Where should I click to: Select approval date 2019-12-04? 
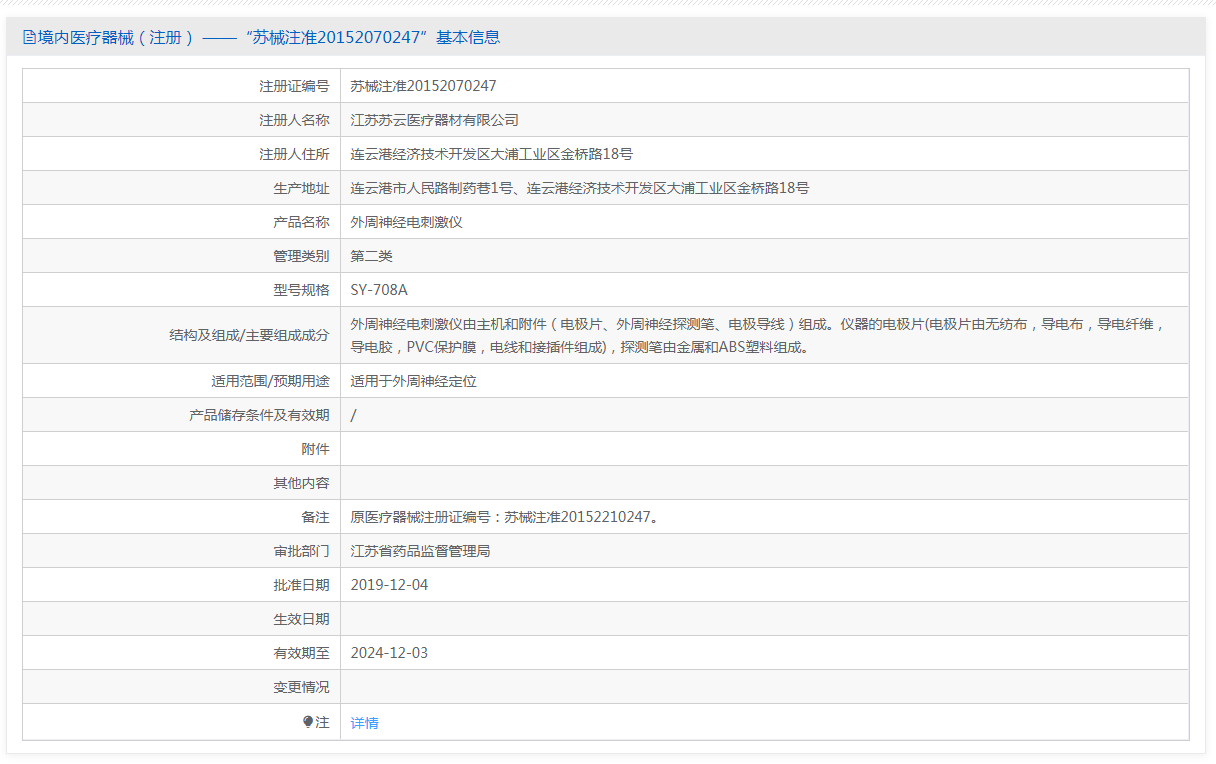point(389,585)
